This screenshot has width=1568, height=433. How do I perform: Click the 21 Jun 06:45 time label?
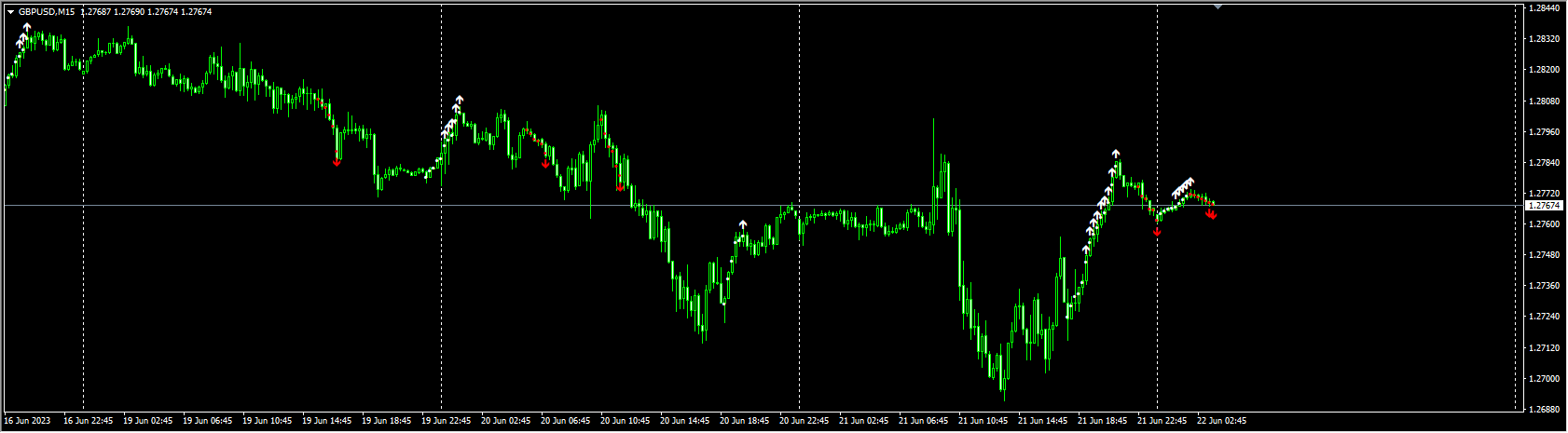click(x=923, y=421)
